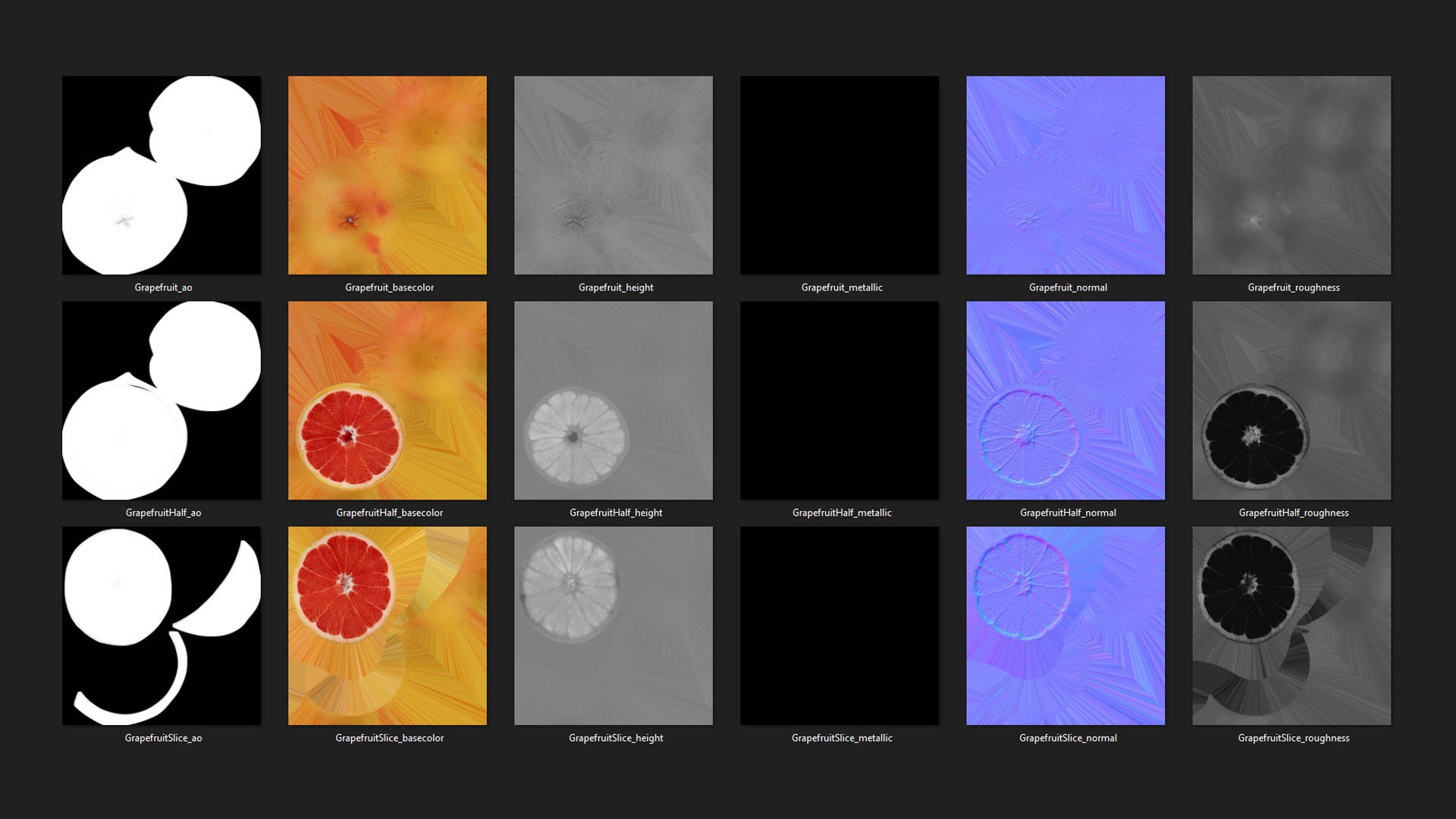Viewport: 1456px width, 819px height.
Task: Open the Grapefruit_basecolor thumbnail
Action: (388, 175)
